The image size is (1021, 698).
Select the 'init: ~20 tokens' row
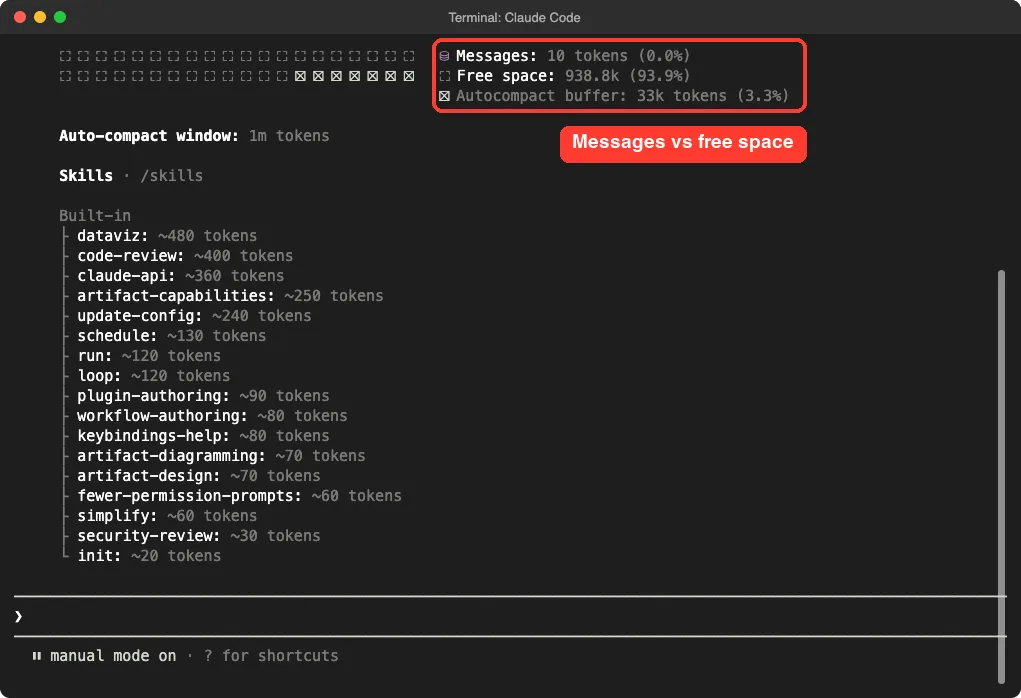(148, 556)
